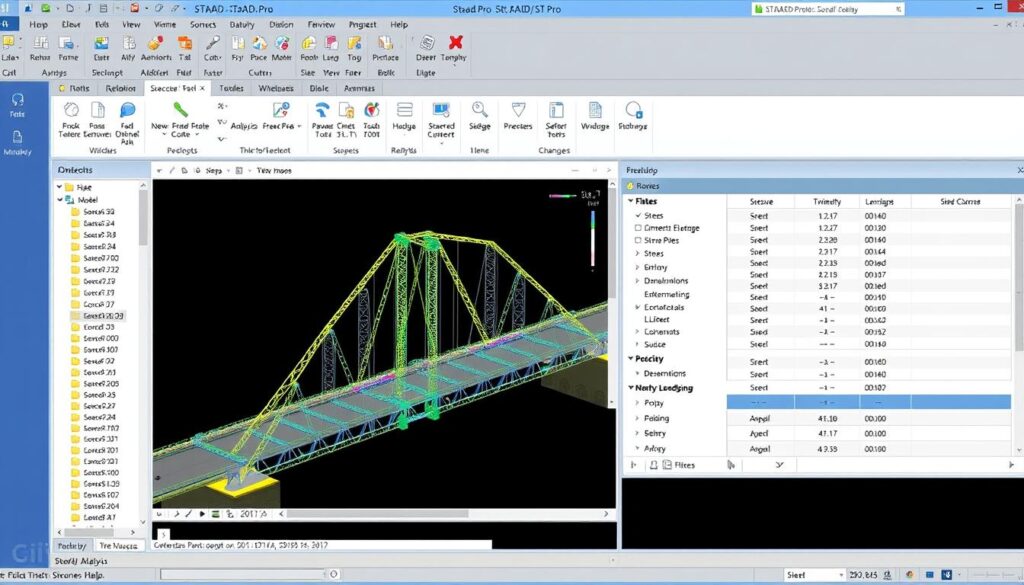Click the Sidge magnifier icon
Image resolution: width=1024 pixels, height=585 pixels.
[x=479, y=110]
